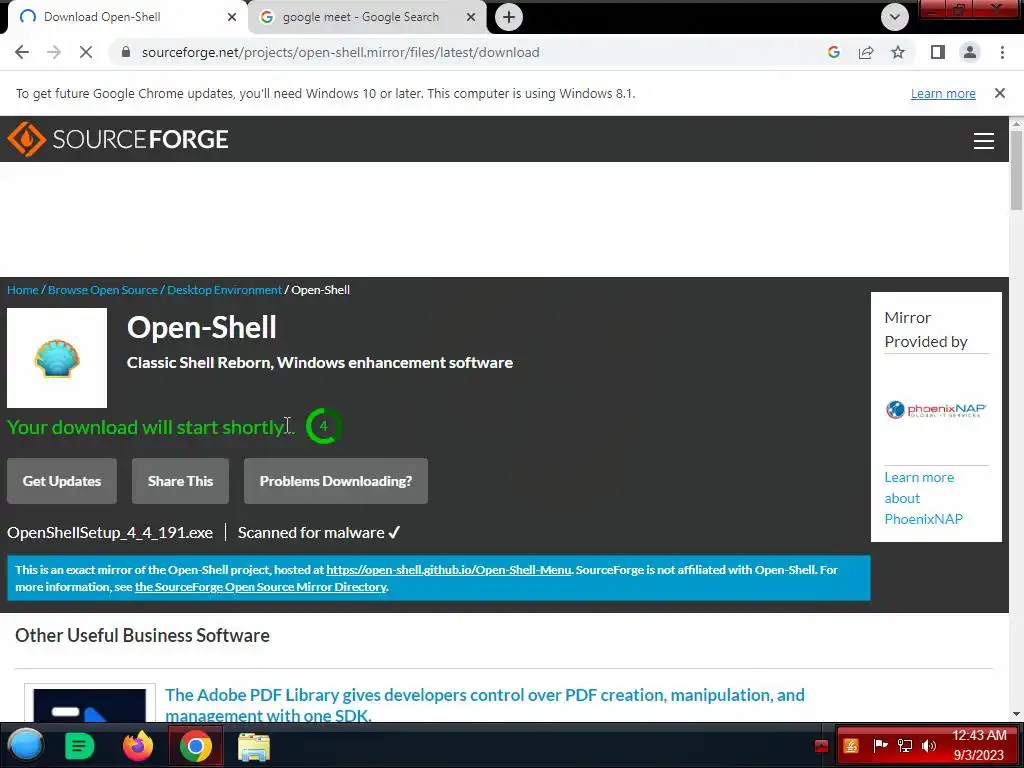Click the Get Updates button
Image resolution: width=1024 pixels, height=768 pixels.
(62, 481)
